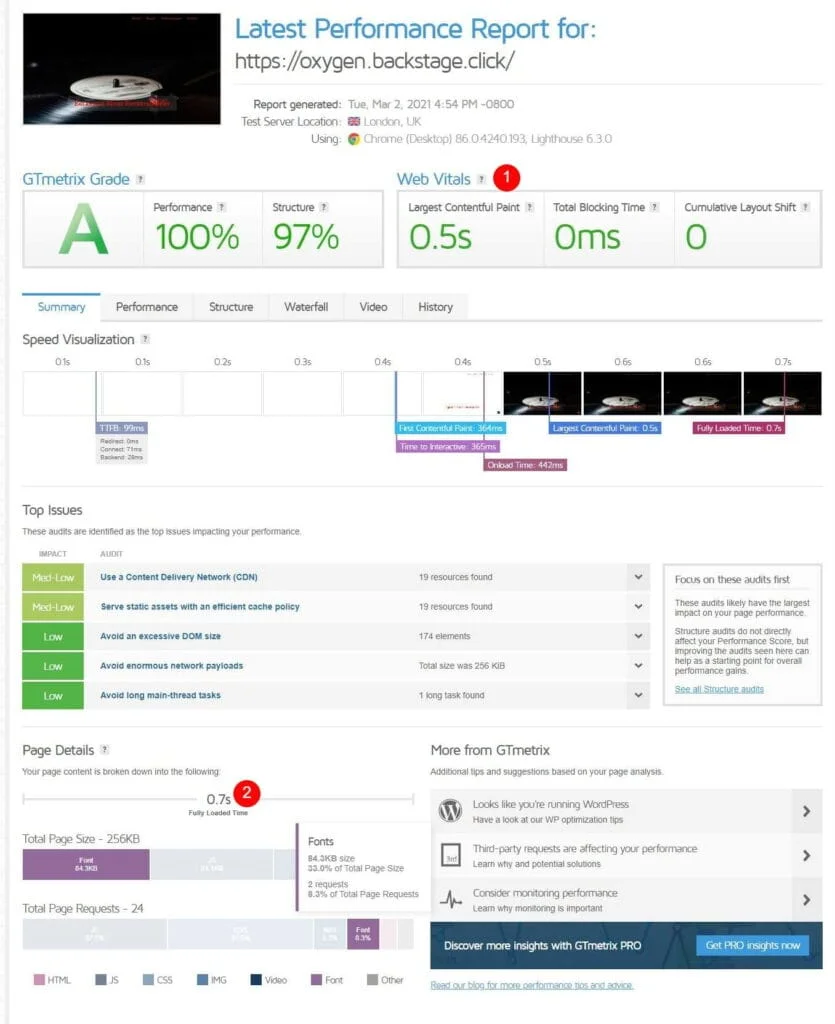
Task: Open the Structure tab
Action: [x=231, y=307]
